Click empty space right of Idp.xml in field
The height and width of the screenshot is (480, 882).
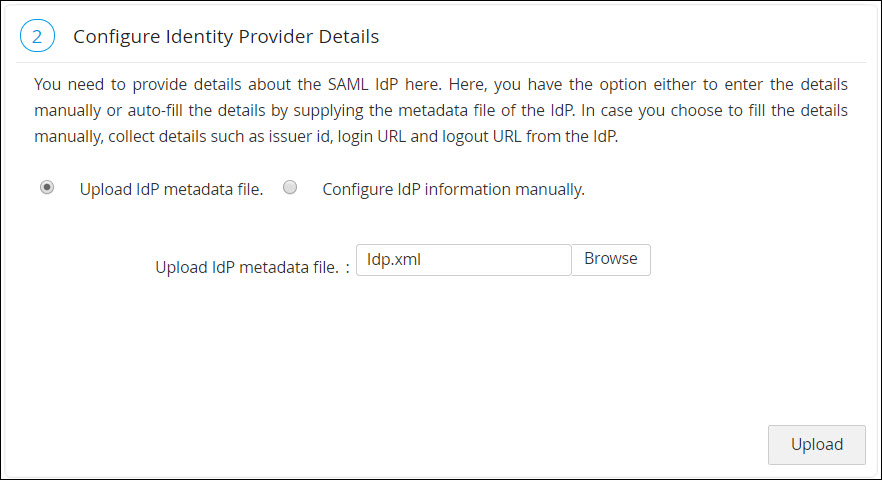[500, 259]
